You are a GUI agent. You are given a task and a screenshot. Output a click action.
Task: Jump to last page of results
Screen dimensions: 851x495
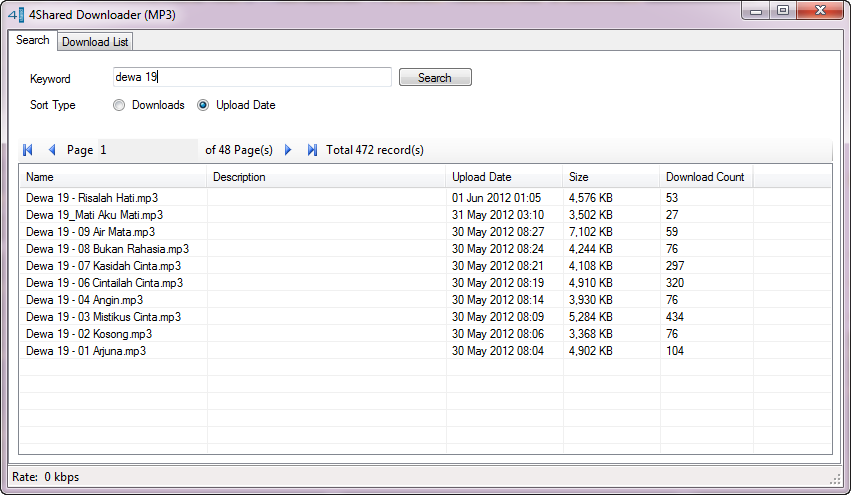coord(312,150)
